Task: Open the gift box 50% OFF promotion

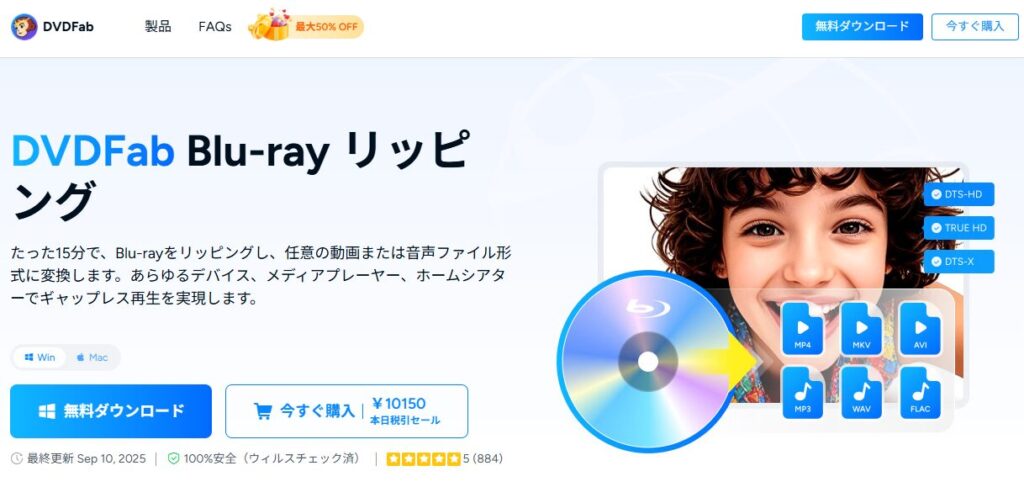Action: click(x=306, y=27)
